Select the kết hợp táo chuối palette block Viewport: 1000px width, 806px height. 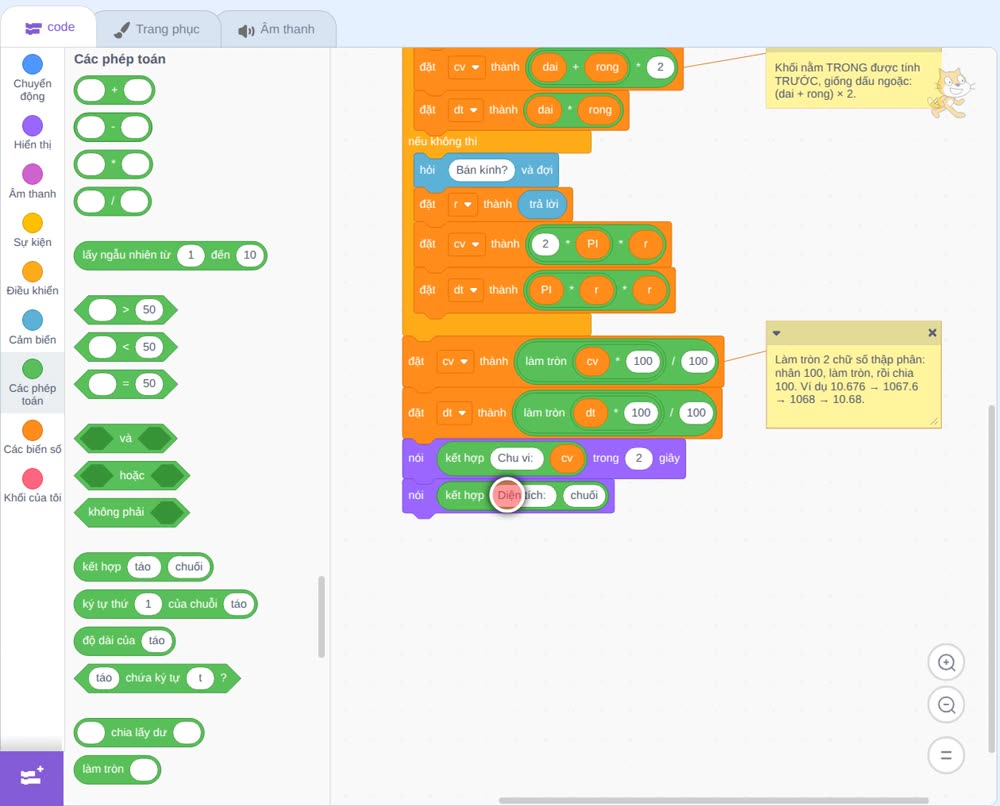tap(143, 567)
